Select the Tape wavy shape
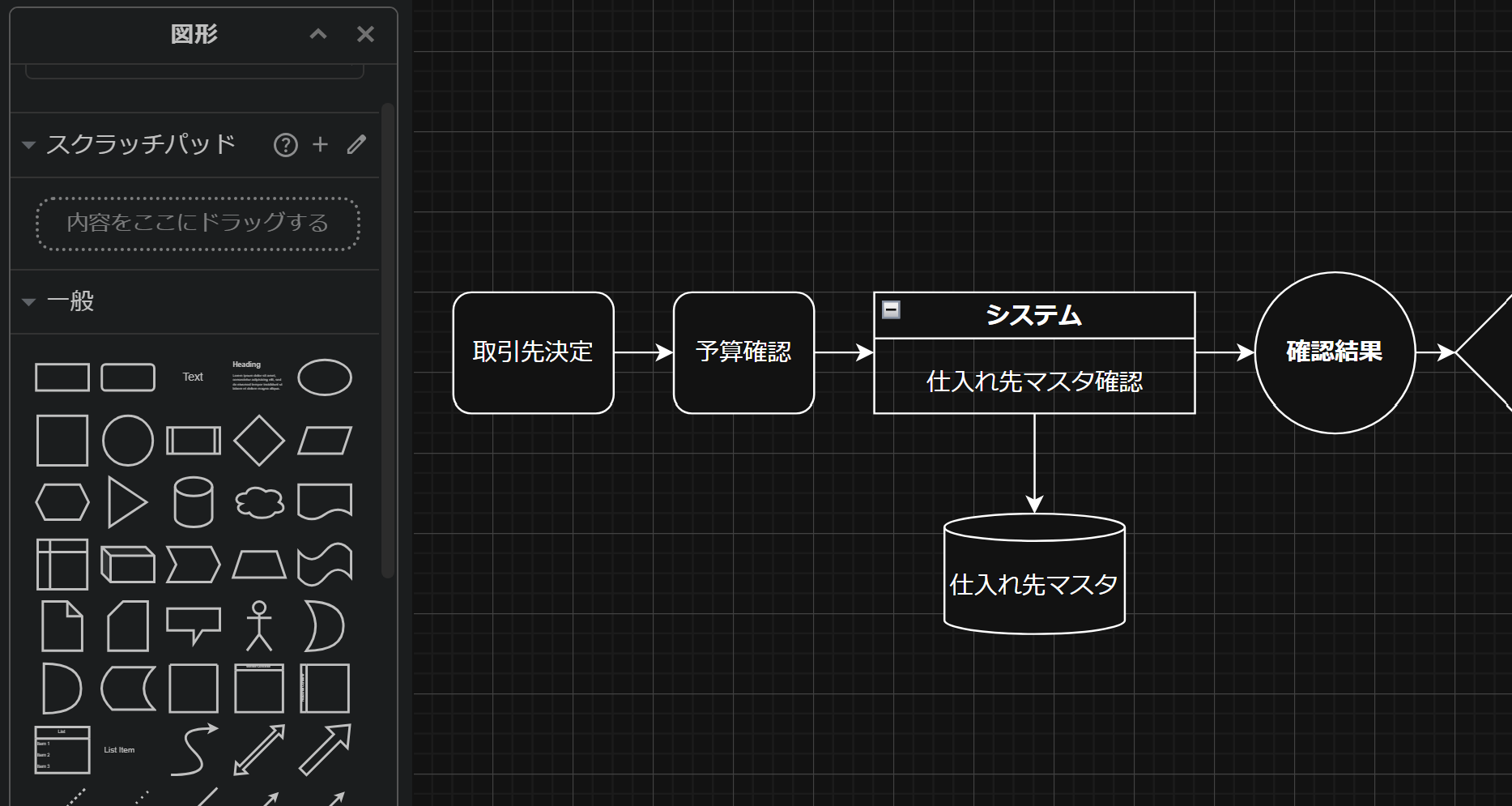 tap(325, 565)
